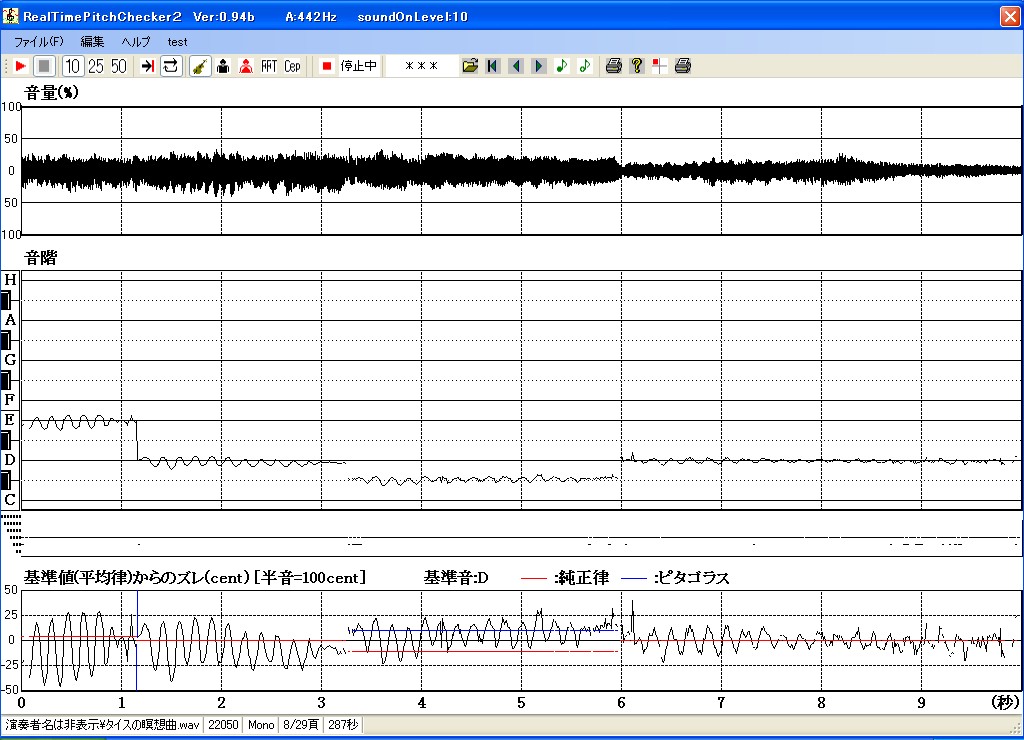
Task: Click the file name ending in .wav in status bar
Action: pyautogui.click(x=103, y=725)
